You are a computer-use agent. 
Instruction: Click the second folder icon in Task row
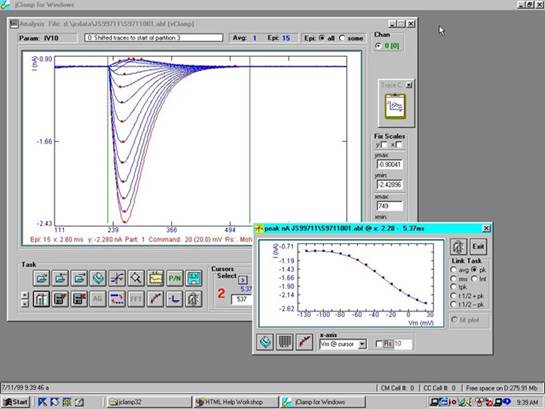pyautogui.click(x=60, y=278)
